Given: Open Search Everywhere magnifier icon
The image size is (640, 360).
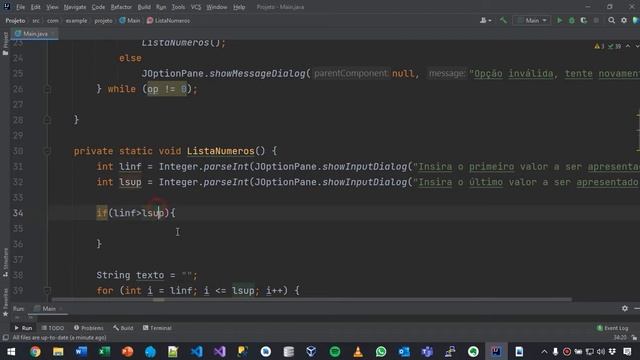Looking at the screenshot, I should tap(611, 20).
